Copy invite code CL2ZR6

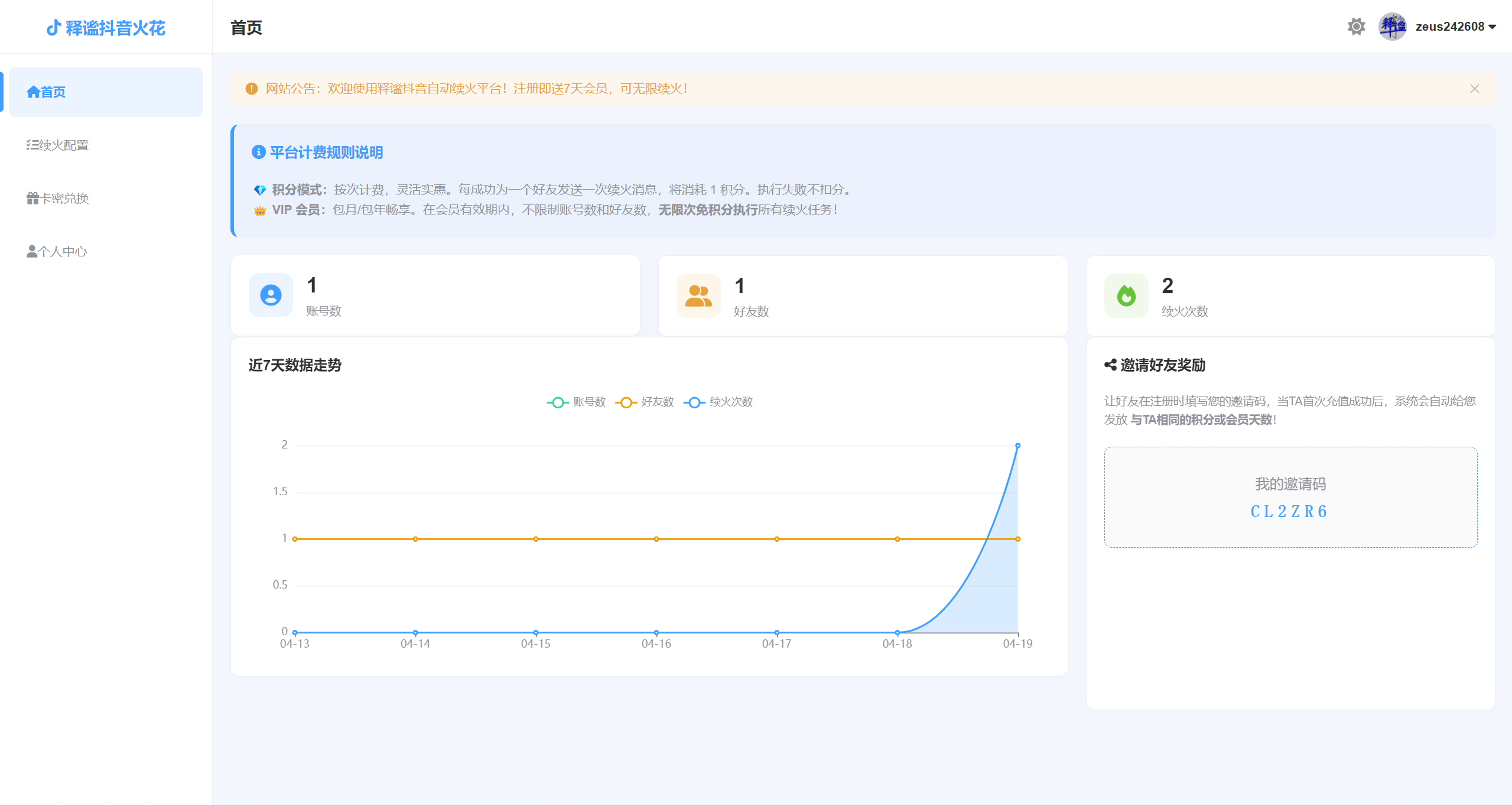pyautogui.click(x=1289, y=512)
